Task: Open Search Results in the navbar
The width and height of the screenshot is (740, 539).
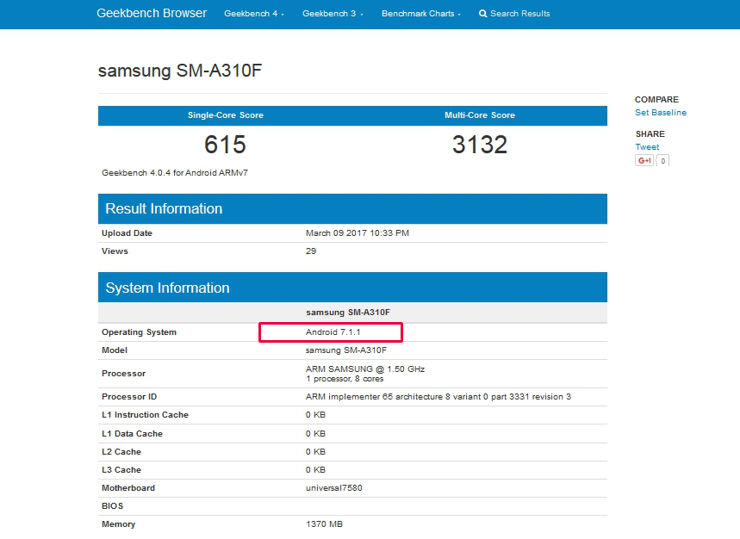Action: 514,14
